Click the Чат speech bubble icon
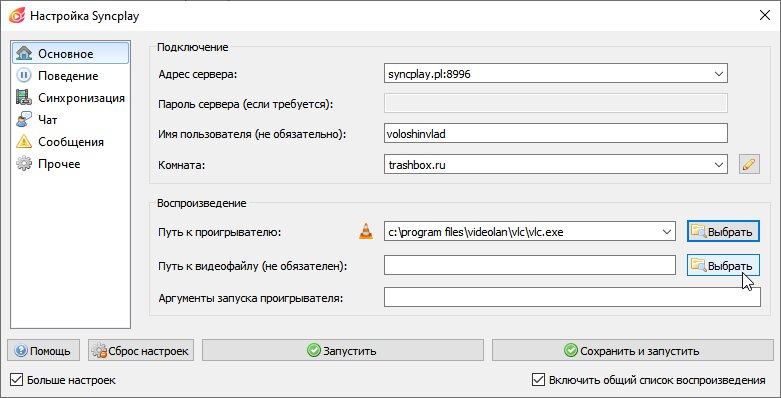 click(x=24, y=120)
